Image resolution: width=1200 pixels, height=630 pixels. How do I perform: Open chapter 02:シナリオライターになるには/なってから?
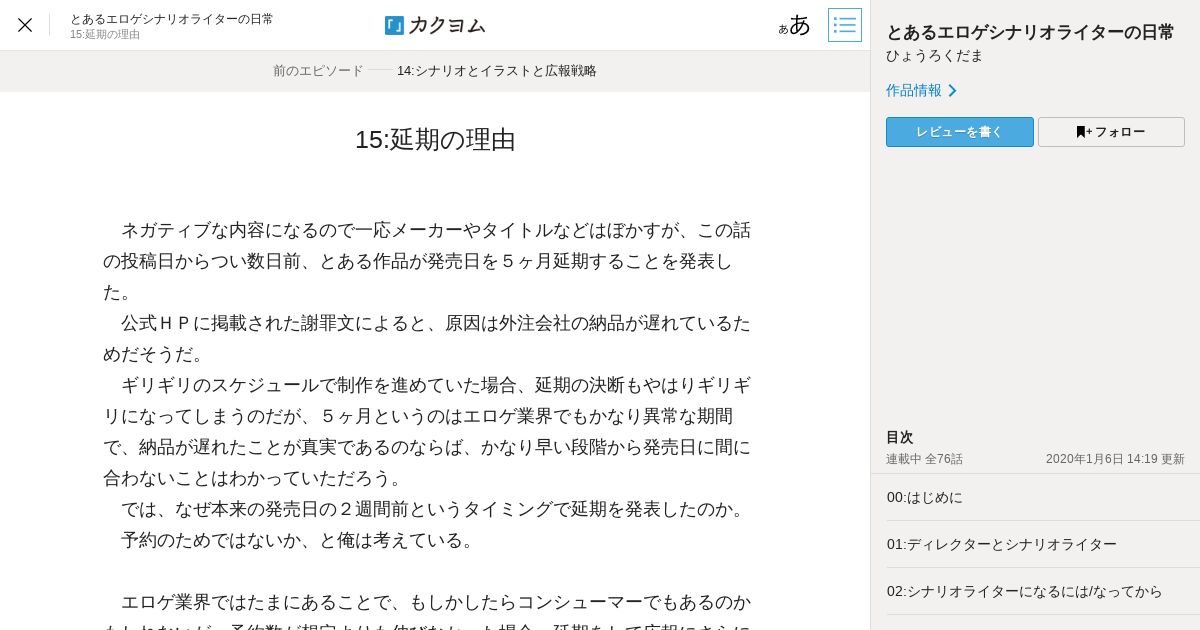(1035, 591)
